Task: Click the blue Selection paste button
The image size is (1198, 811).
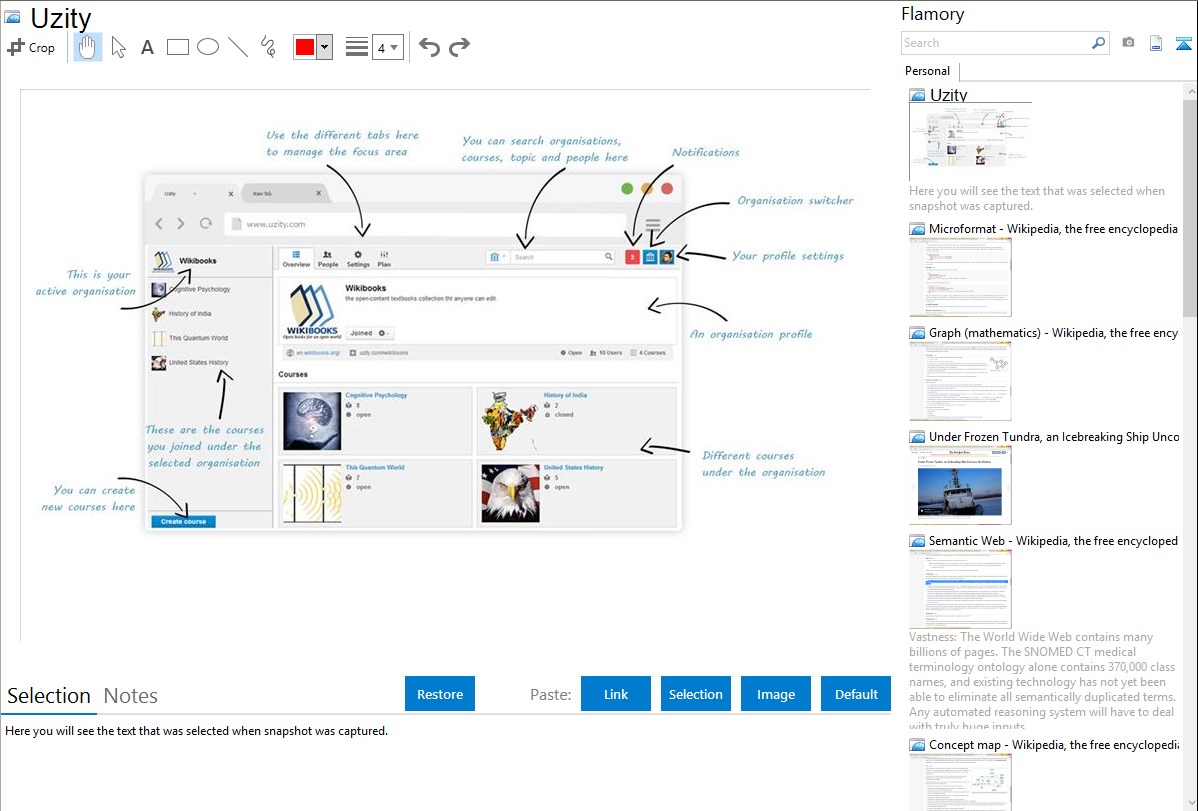Action: 695,694
